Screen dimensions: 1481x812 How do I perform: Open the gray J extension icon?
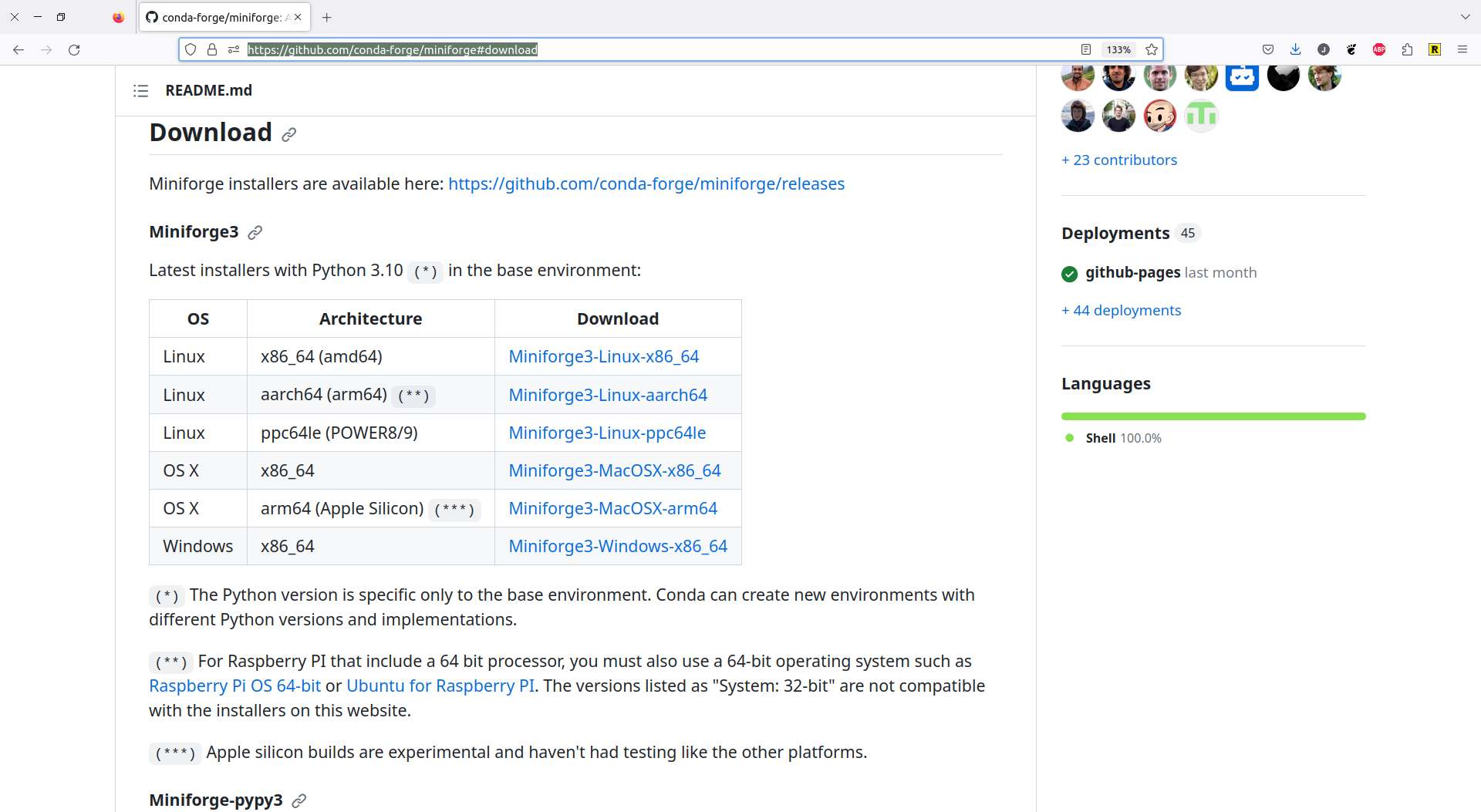1324,49
